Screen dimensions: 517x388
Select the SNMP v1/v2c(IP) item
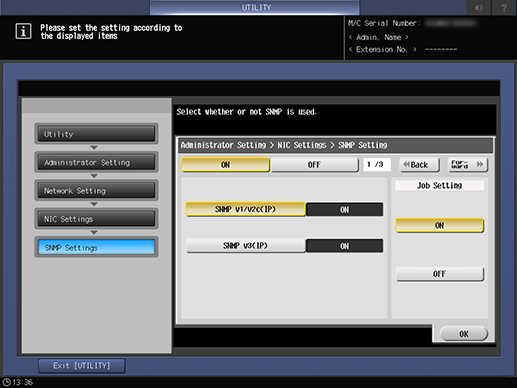[245, 209]
